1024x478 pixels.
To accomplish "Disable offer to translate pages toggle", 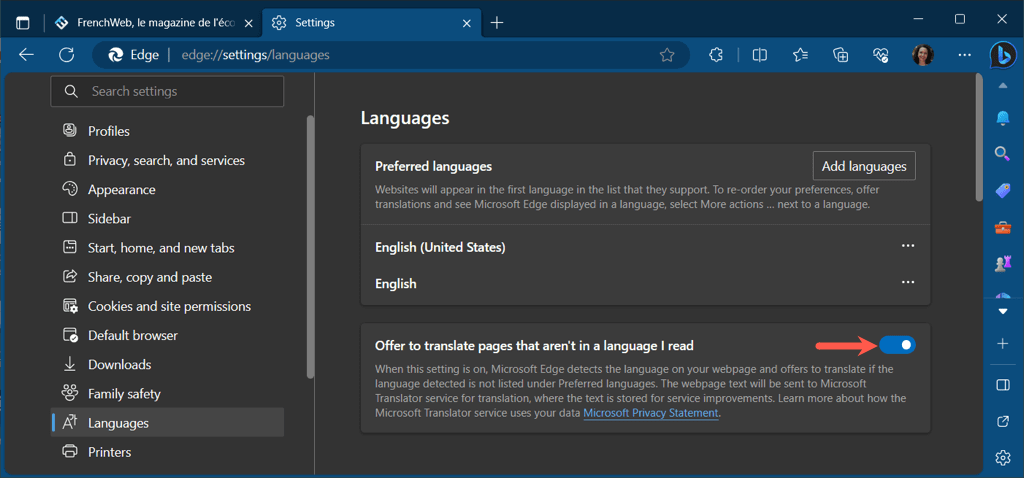I will tap(897, 345).
